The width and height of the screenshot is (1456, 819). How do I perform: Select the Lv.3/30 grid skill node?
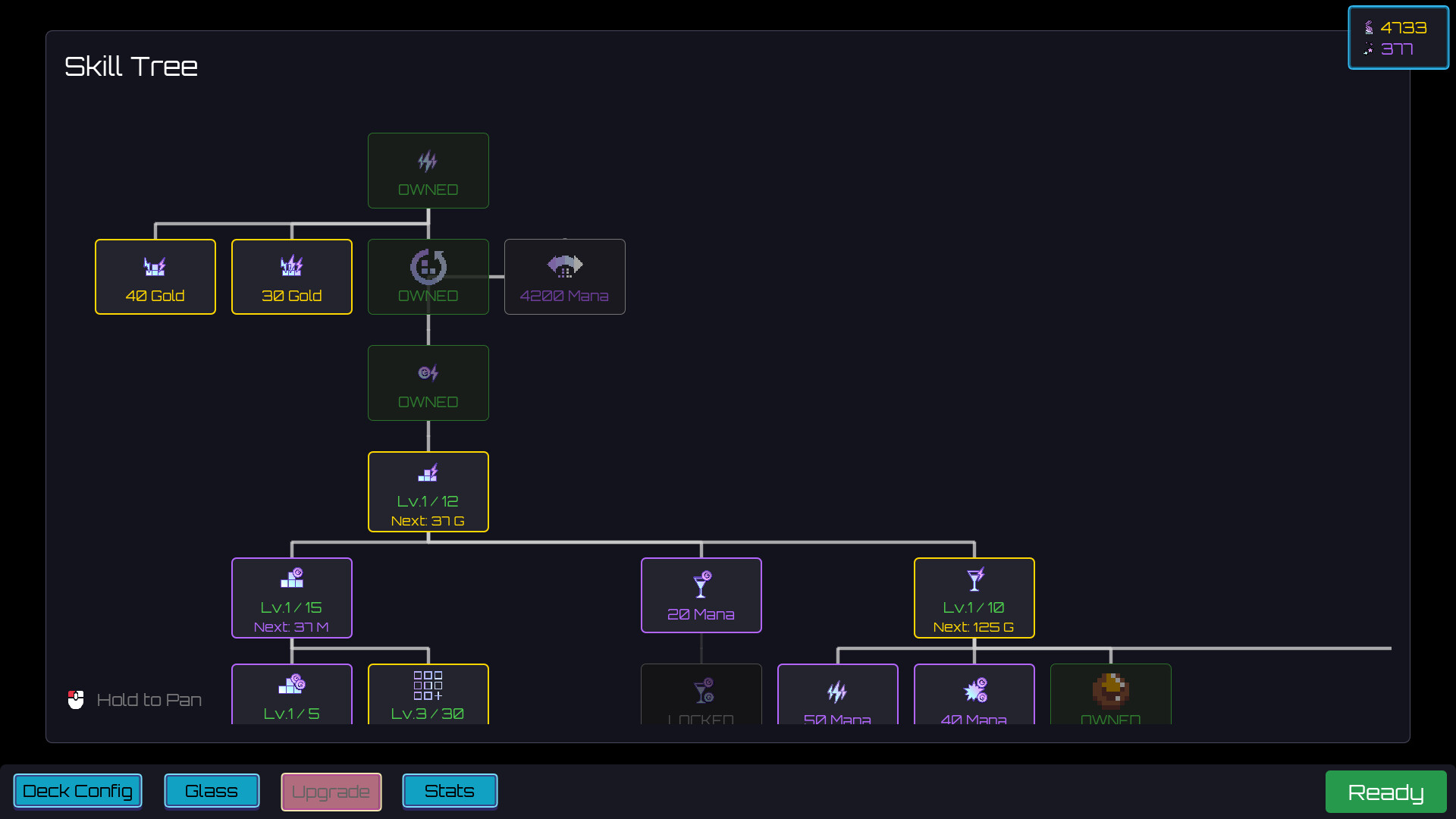point(428,695)
